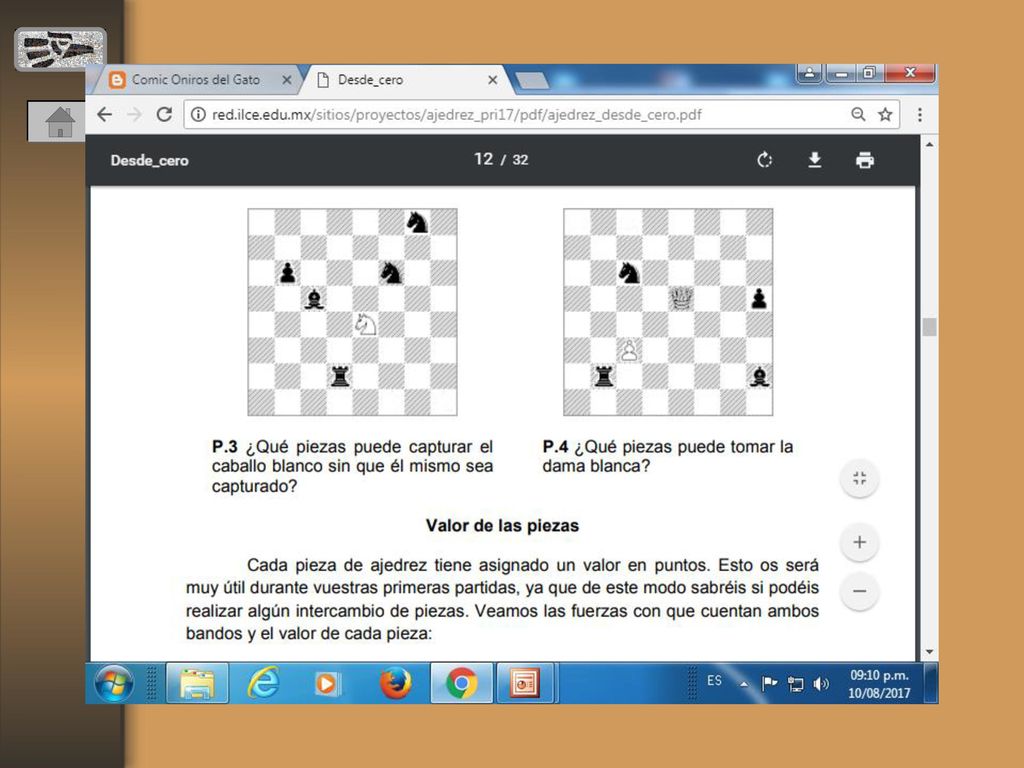Open the Chrome three-dot menu

[x=920, y=114]
